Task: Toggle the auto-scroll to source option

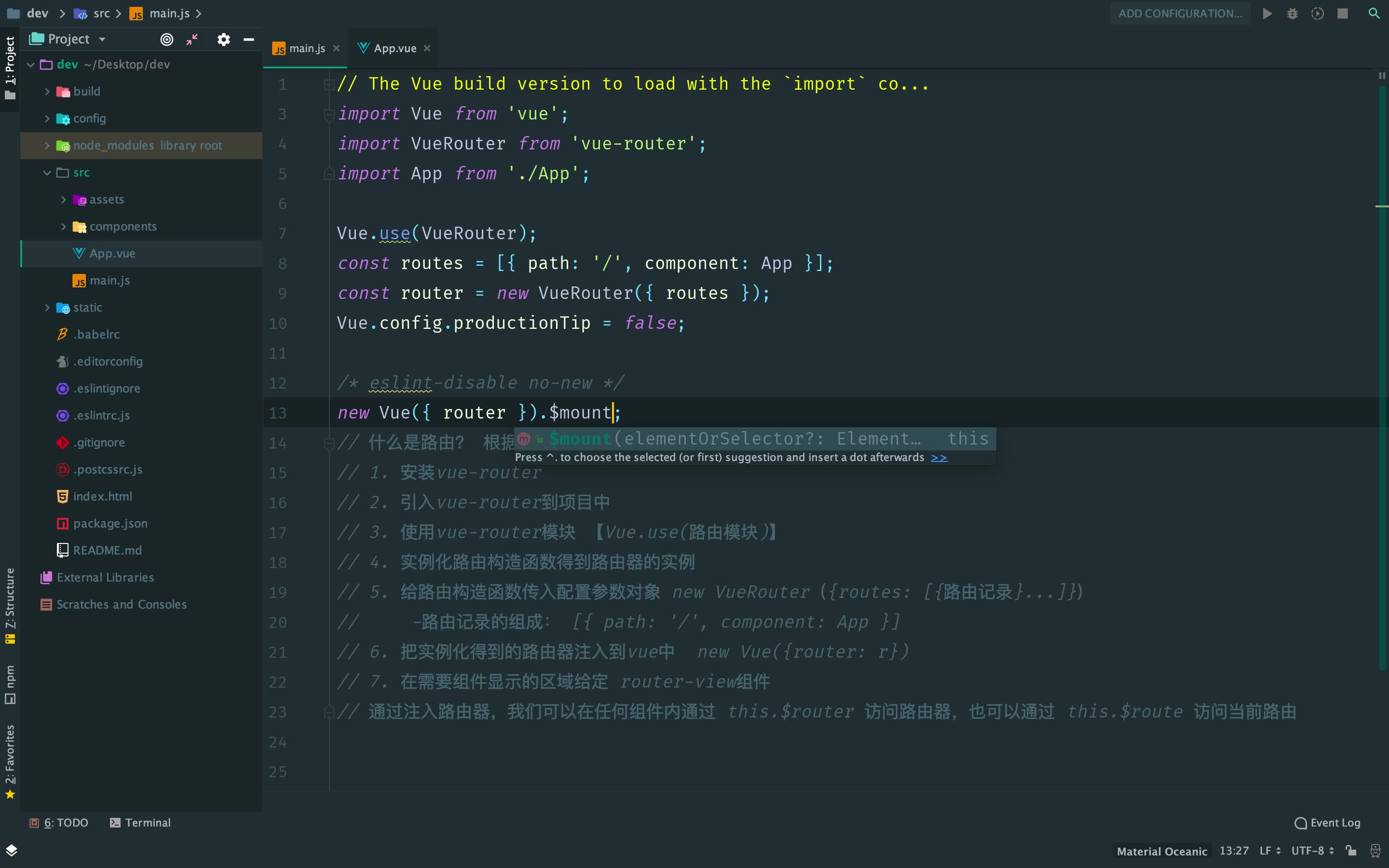Action: pos(166,38)
